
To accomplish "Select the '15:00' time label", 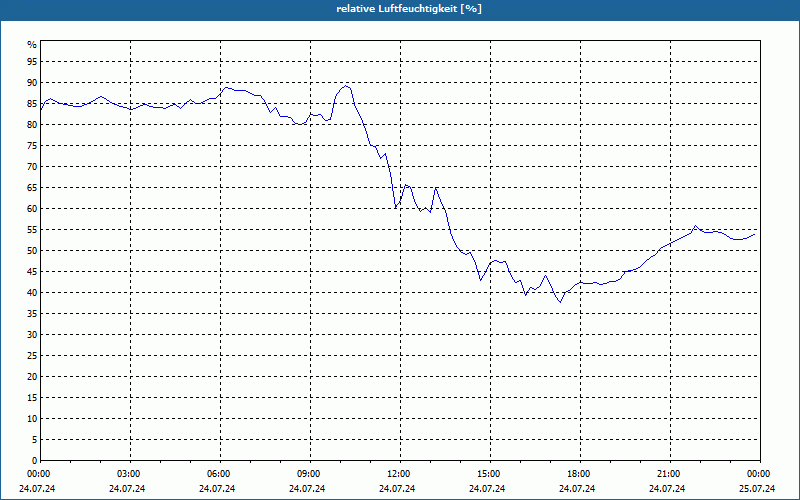I will pos(490,474).
